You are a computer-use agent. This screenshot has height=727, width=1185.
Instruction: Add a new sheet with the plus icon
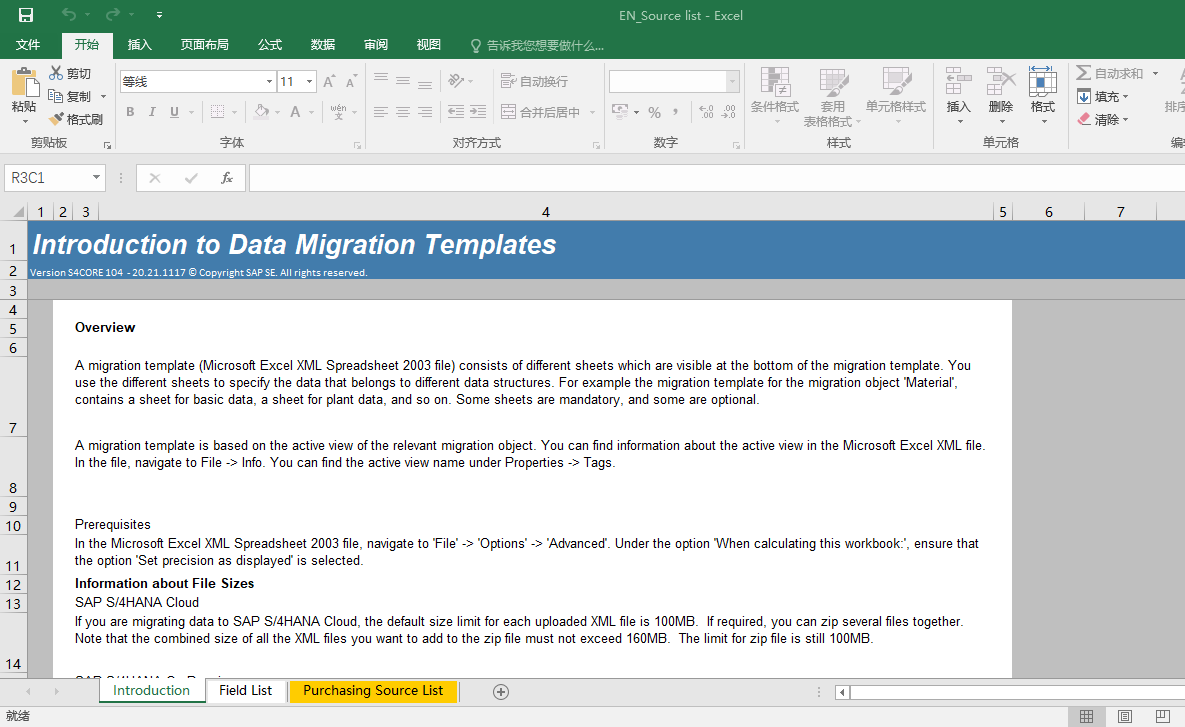[500, 691]
